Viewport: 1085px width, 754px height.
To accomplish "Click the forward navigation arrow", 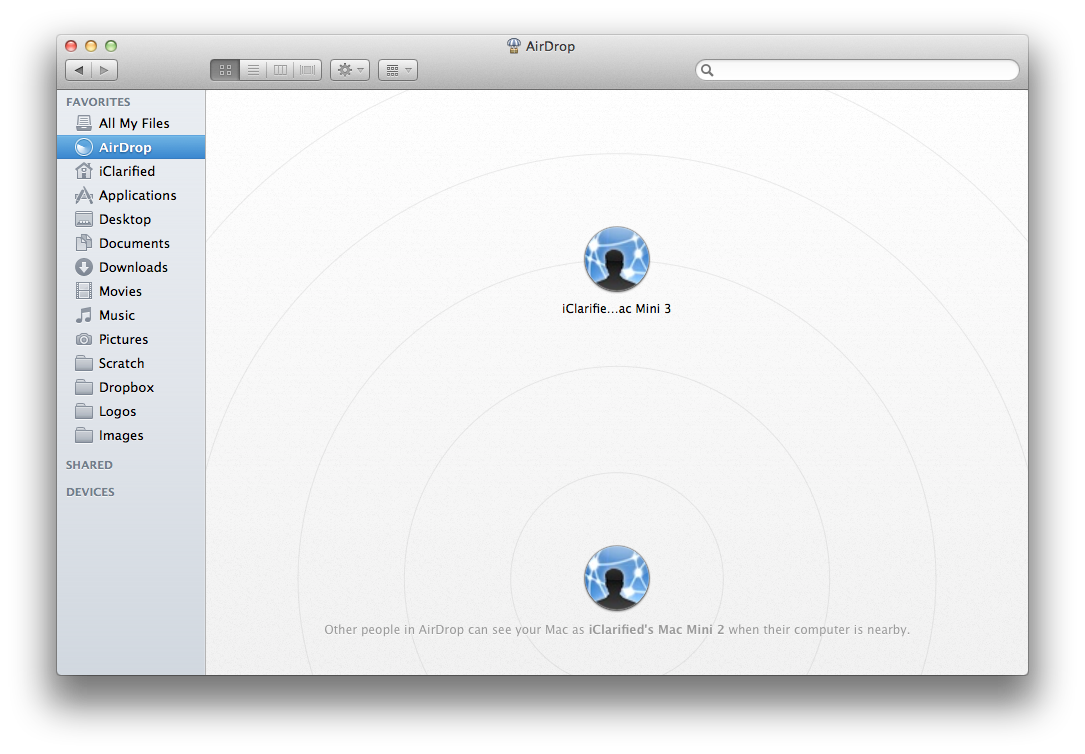I will 105,70.
